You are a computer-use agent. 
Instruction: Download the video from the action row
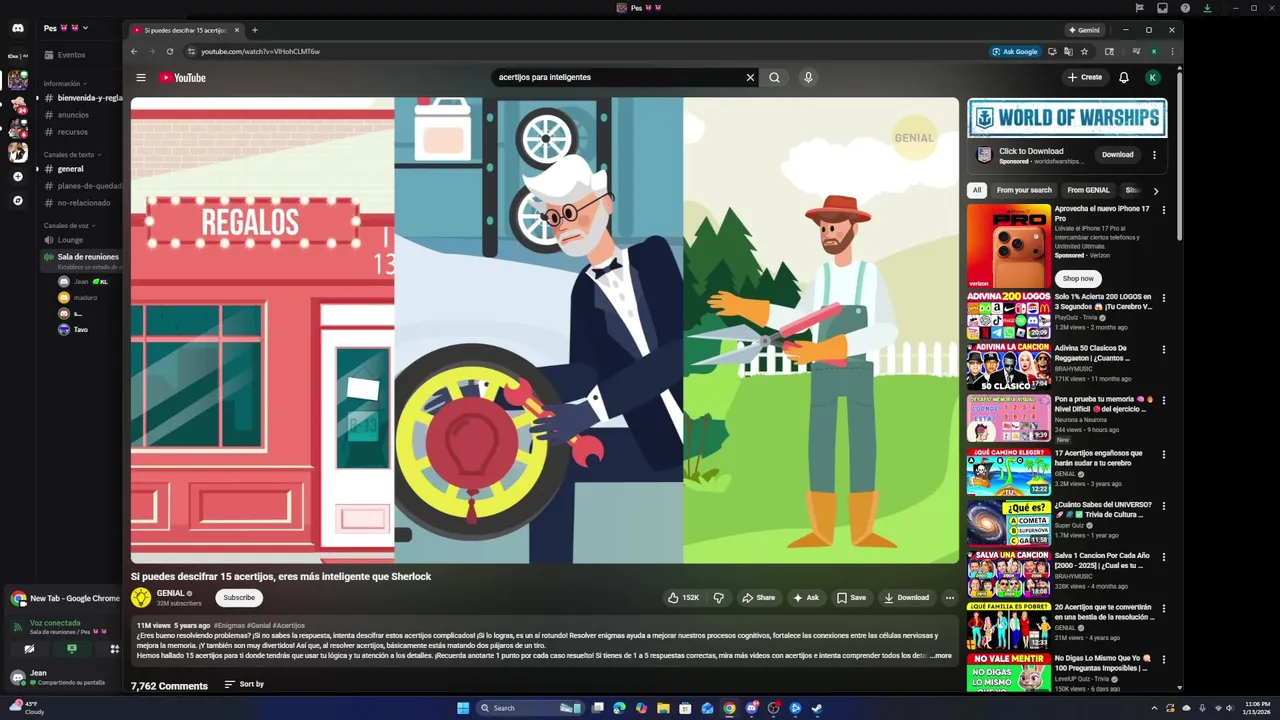point(907,597)
